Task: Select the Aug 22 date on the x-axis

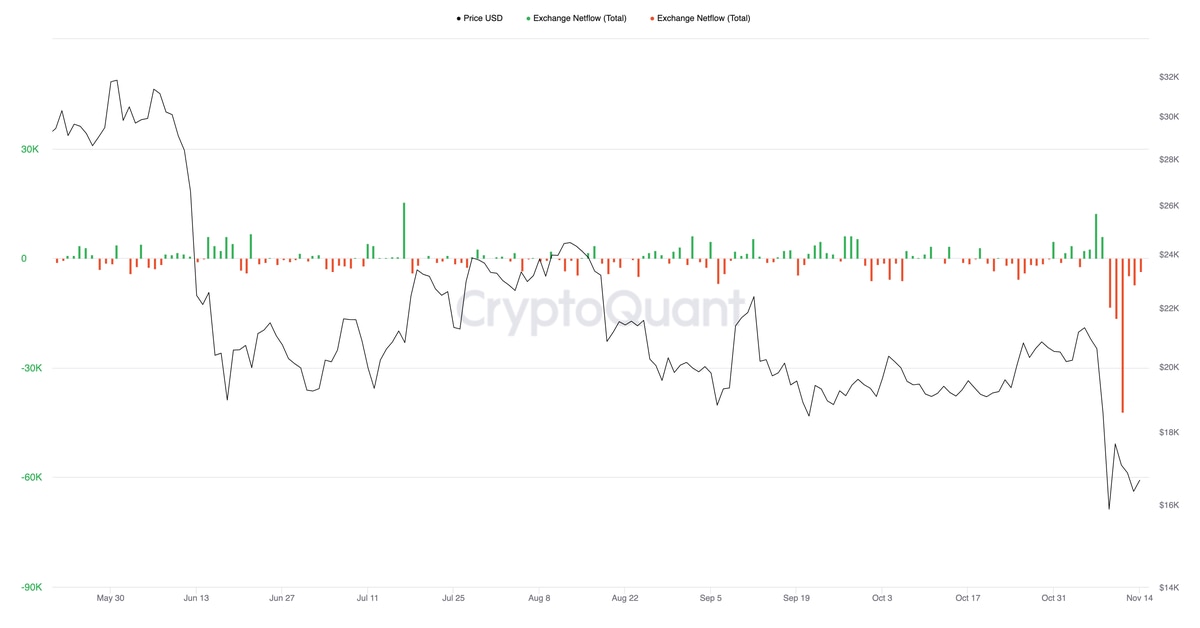Action: pos(625,598)
